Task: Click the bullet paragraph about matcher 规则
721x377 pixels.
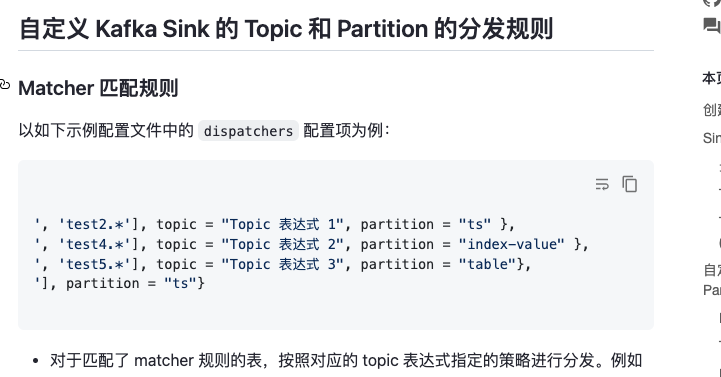Action: [x=346, y=361]
